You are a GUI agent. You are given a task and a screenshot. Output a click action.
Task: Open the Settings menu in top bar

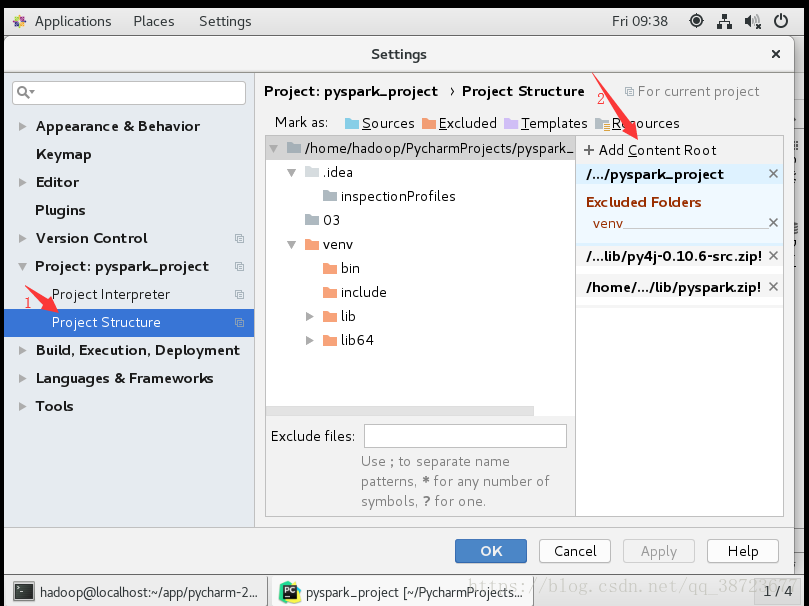click(x=225, y=21)
